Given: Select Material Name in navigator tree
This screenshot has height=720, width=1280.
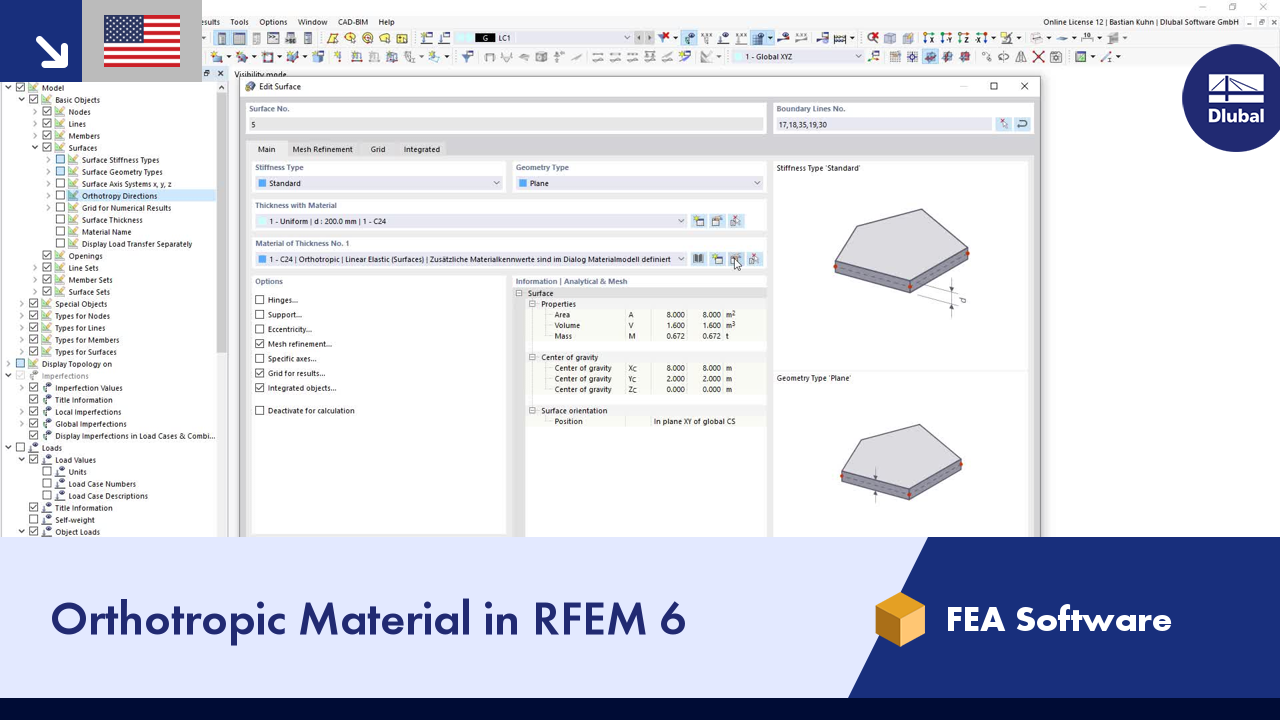Looking at the screenshot, I should pos(106,232).
